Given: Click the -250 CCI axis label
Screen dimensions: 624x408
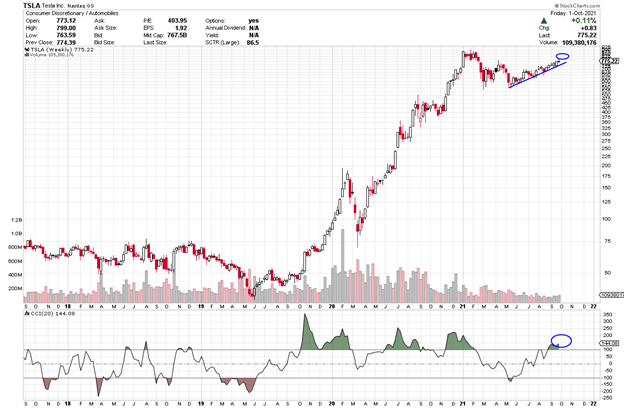Looking at the screenshot, I should point(607,398).
